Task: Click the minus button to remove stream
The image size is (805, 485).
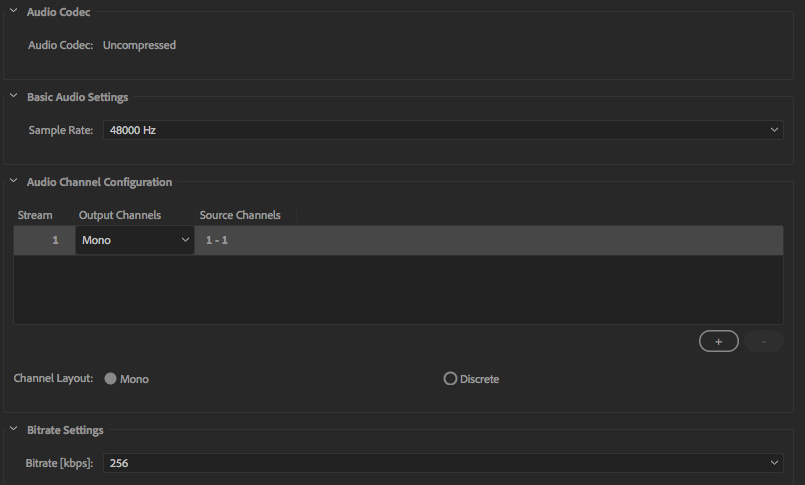Action: pos(764,341)
